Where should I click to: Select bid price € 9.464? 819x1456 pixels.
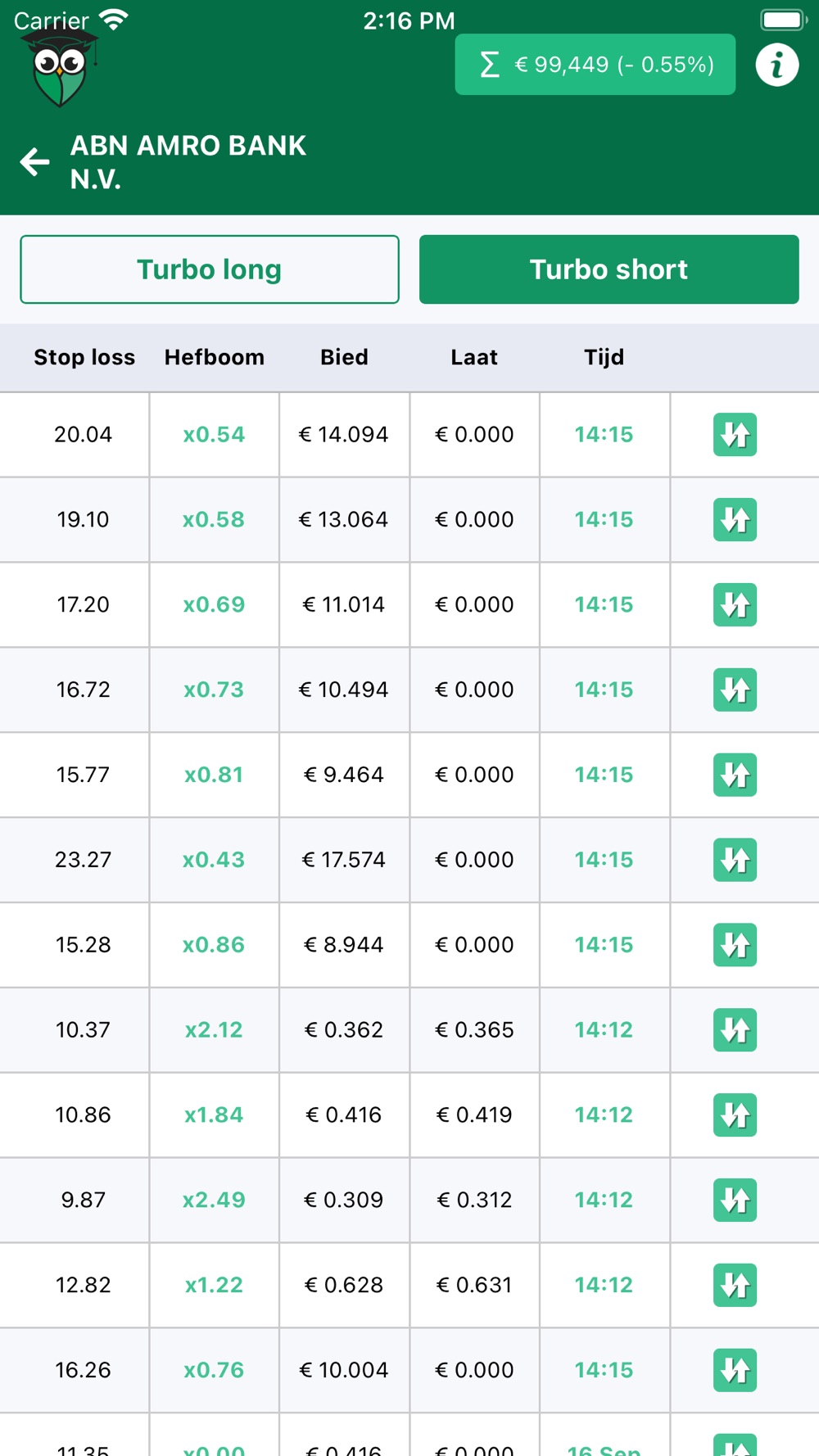click(344, 775)
